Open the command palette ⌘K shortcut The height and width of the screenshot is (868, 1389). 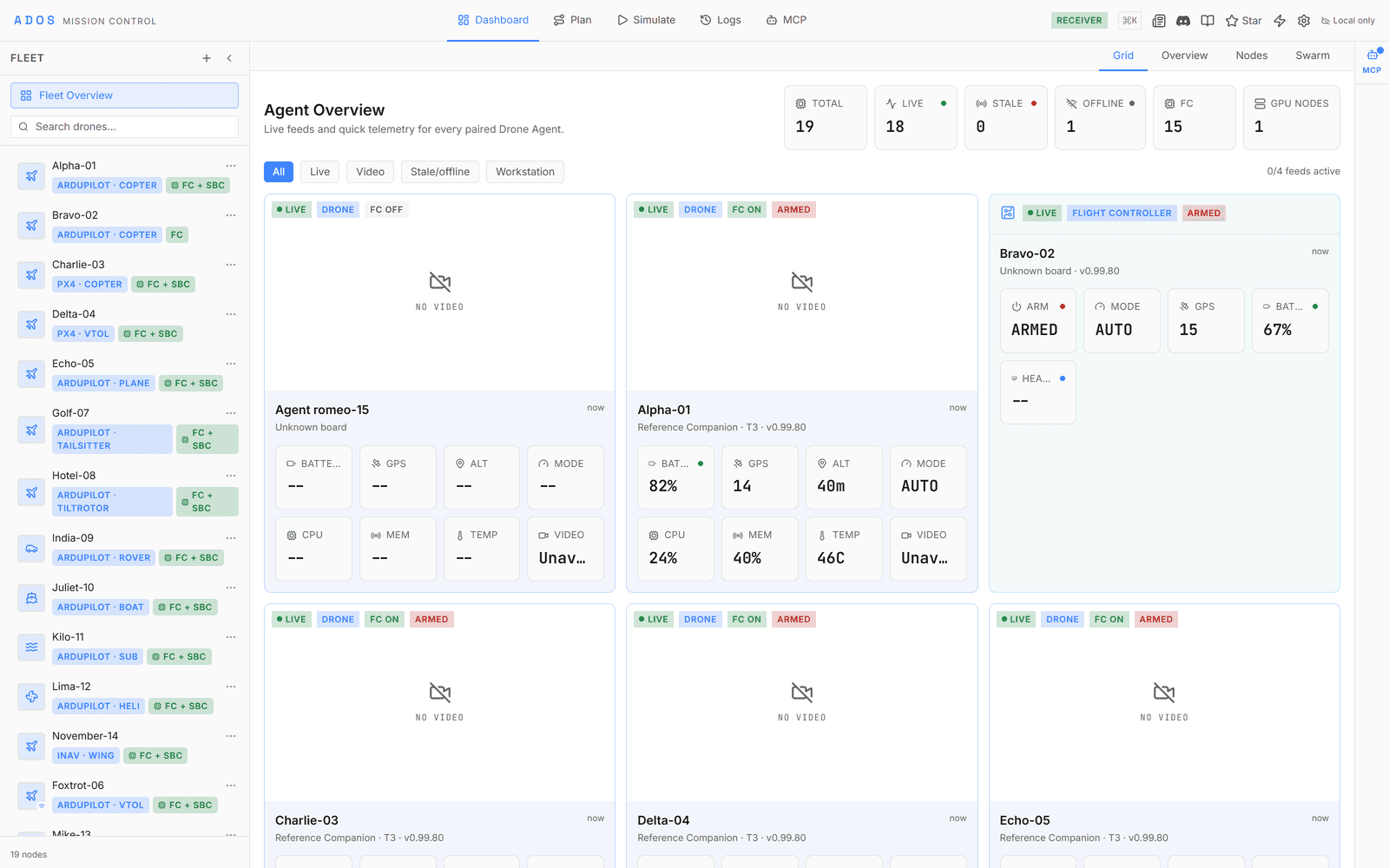[x=1129, y=21]
